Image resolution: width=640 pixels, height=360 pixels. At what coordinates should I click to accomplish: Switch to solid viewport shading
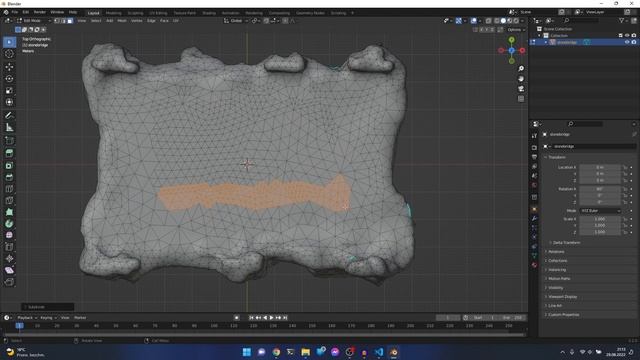503,20
